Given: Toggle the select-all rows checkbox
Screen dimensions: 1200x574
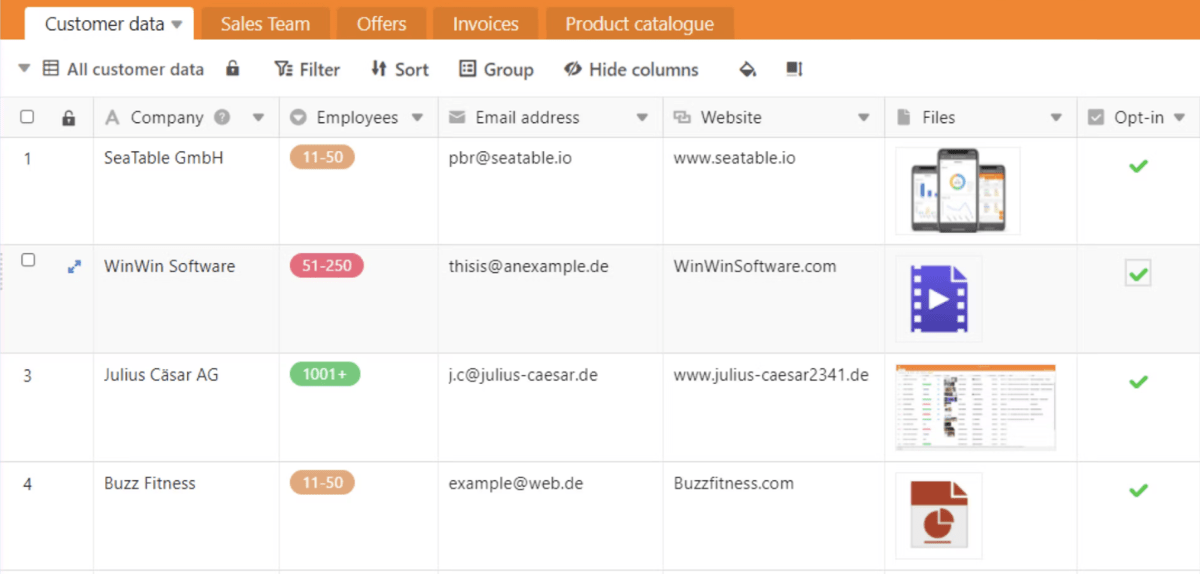Looking at the screenshot, I should (27, 117).
